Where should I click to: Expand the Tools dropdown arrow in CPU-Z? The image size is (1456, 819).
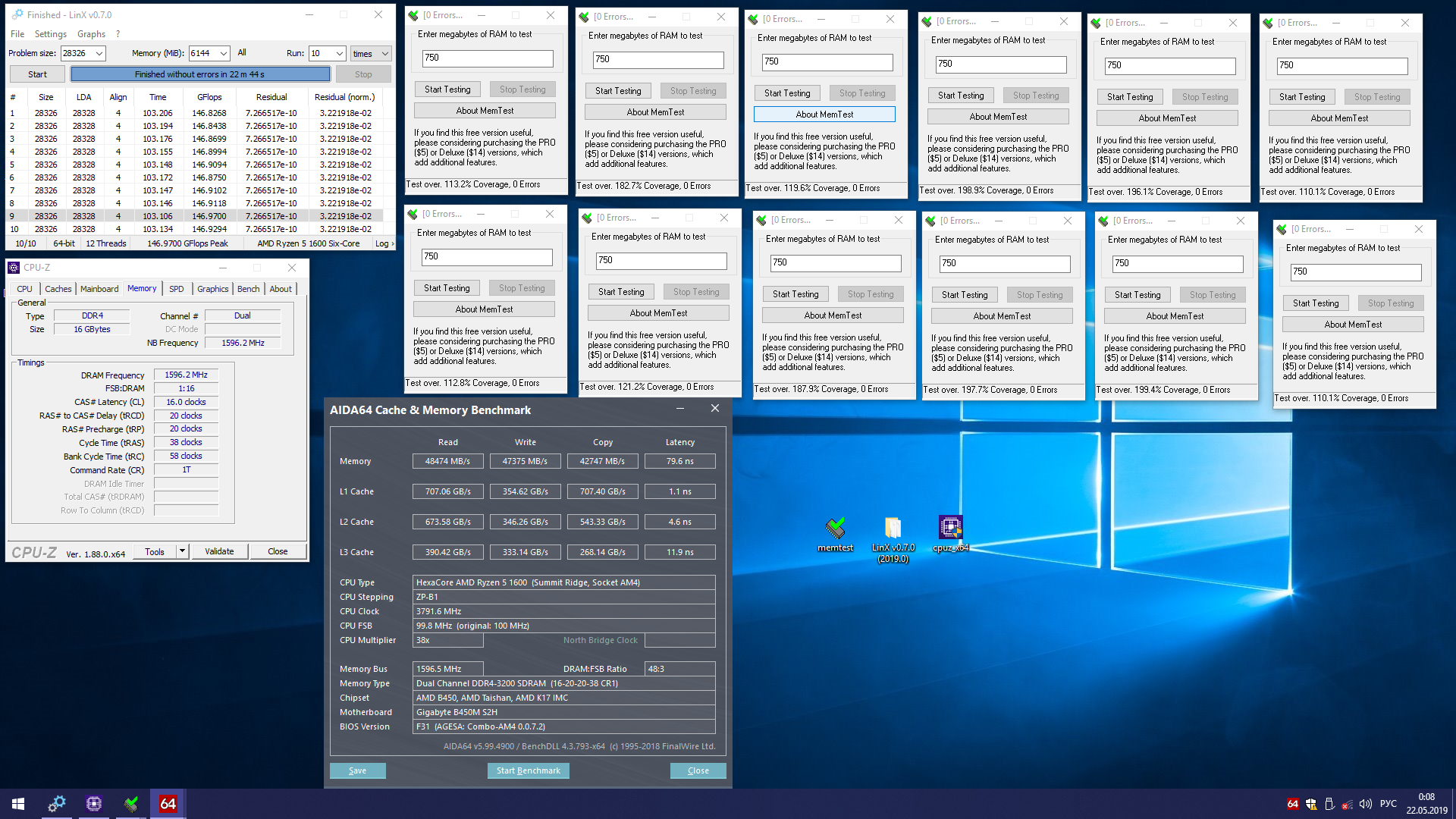182,551
